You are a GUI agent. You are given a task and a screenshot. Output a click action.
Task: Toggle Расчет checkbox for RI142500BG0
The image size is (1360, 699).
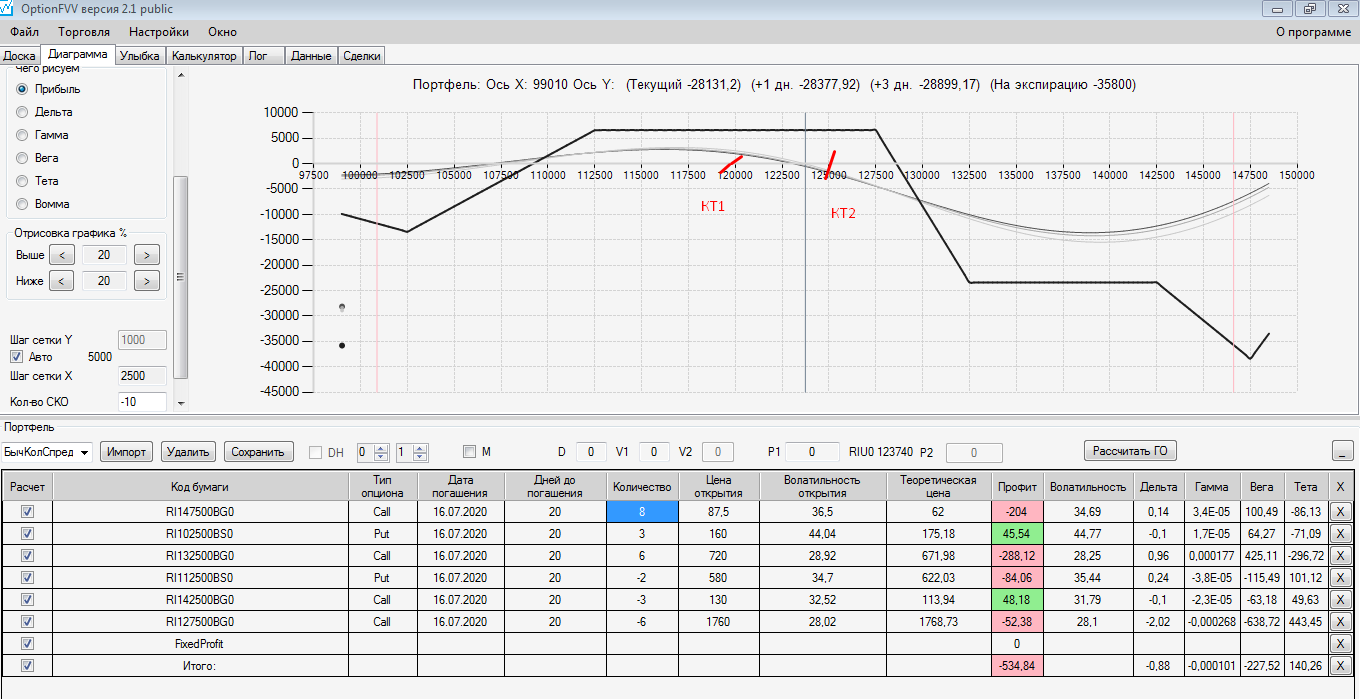click(x=27, y=599)
